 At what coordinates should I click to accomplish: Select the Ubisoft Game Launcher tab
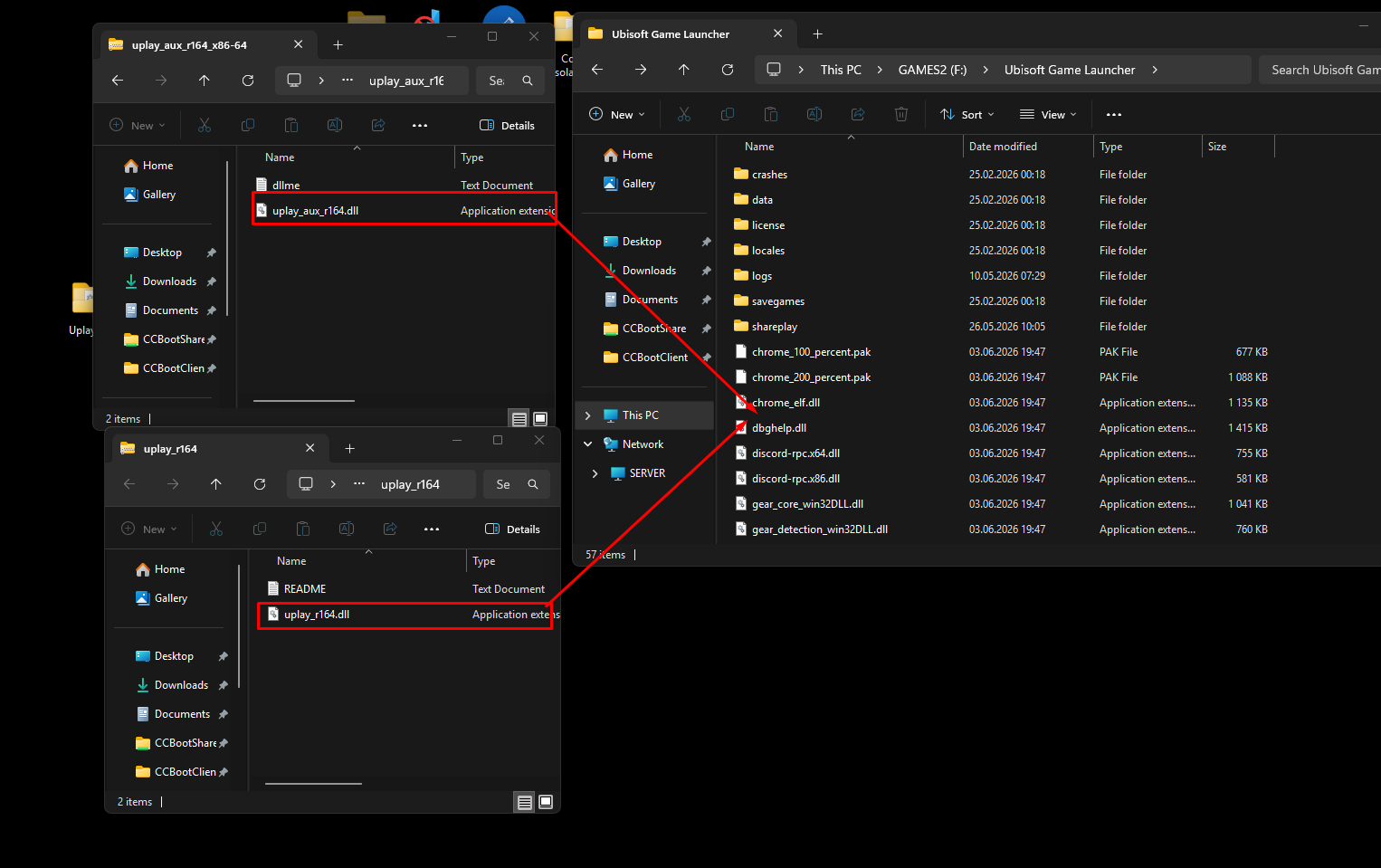click(686, 34)
